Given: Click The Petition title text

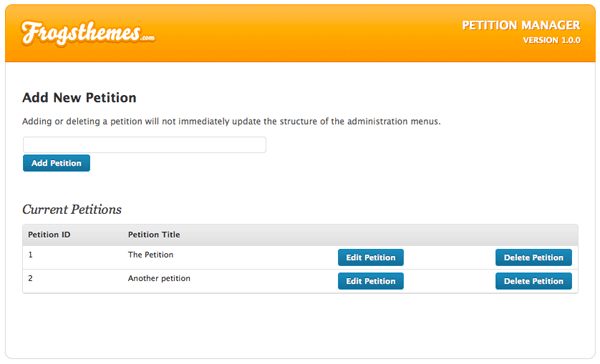Looking at the screenshot, I should click(x=150, y=255).
